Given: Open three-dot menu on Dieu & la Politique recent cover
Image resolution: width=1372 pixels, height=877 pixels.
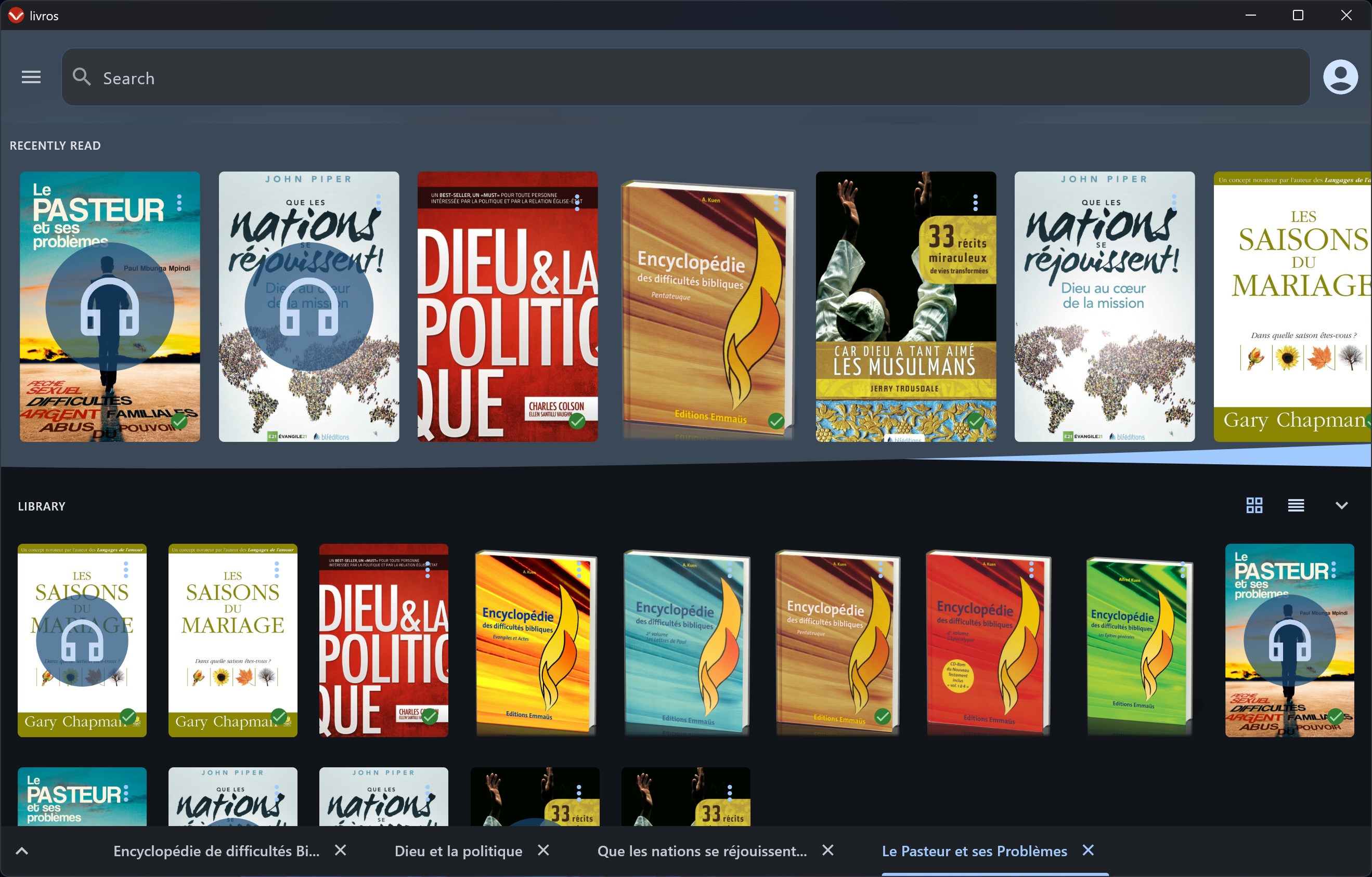Looking at the screenshot, I should click(x=577, y=203).
